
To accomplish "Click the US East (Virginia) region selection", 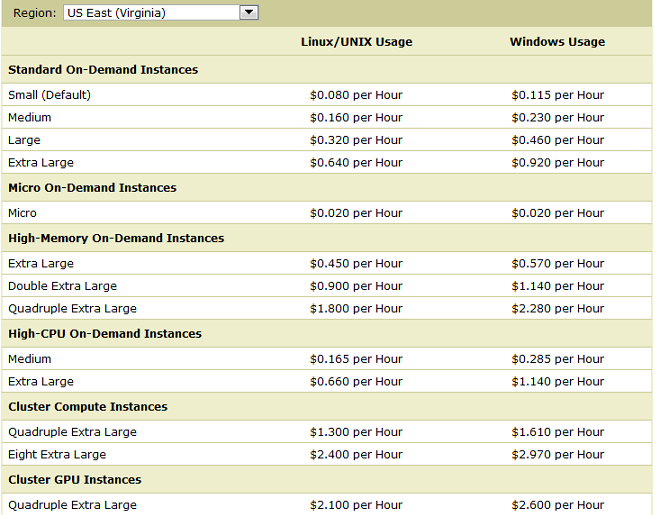I will coord(150,13).
